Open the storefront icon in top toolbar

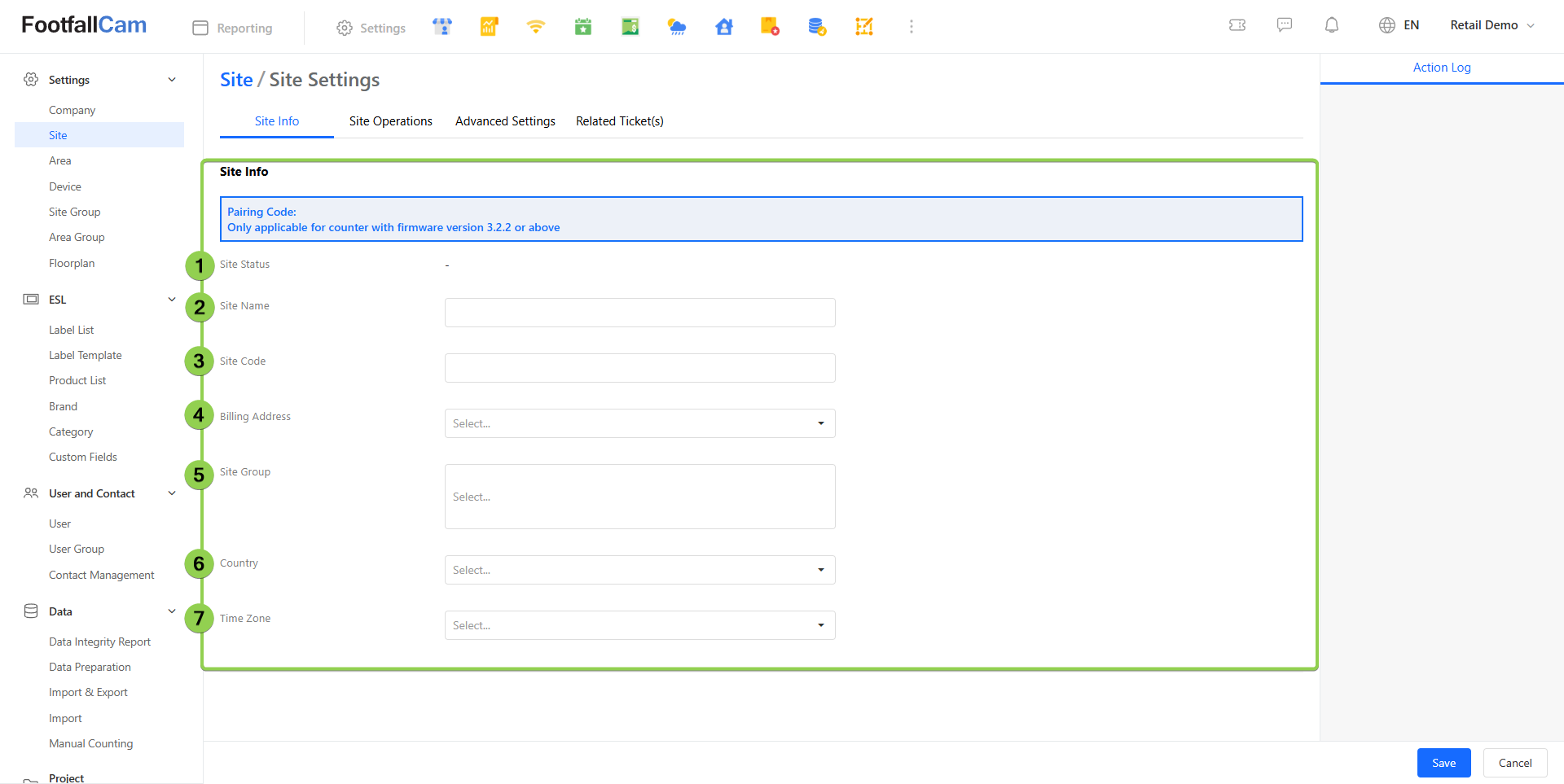(442, 27)
